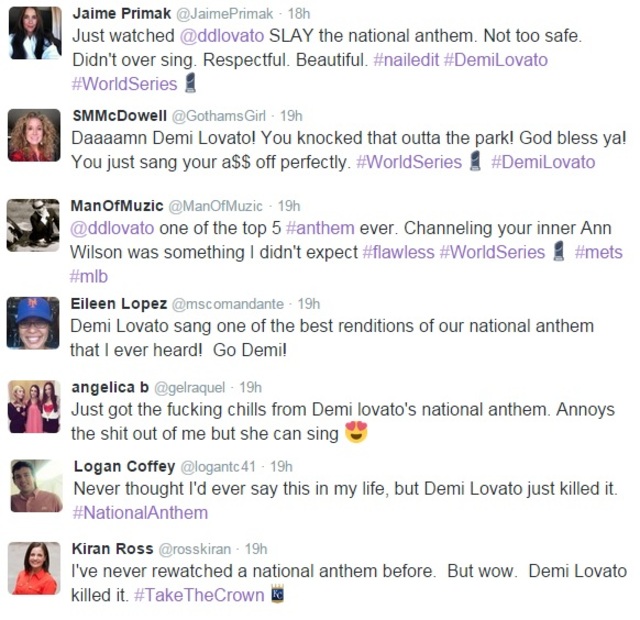Open Logan Coffey's profile picture
This screenshot has height=620, width=640.
[x=36, y=486]
